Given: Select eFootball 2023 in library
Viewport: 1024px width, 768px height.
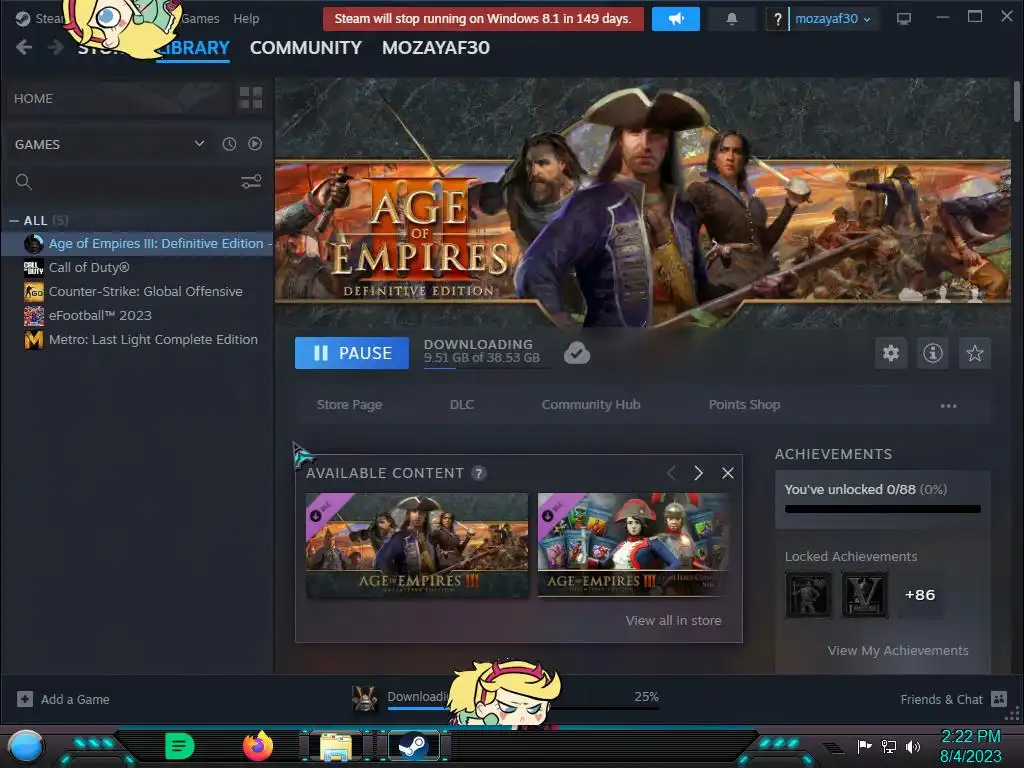Looking at the screenshot, I should coord(137,315).
